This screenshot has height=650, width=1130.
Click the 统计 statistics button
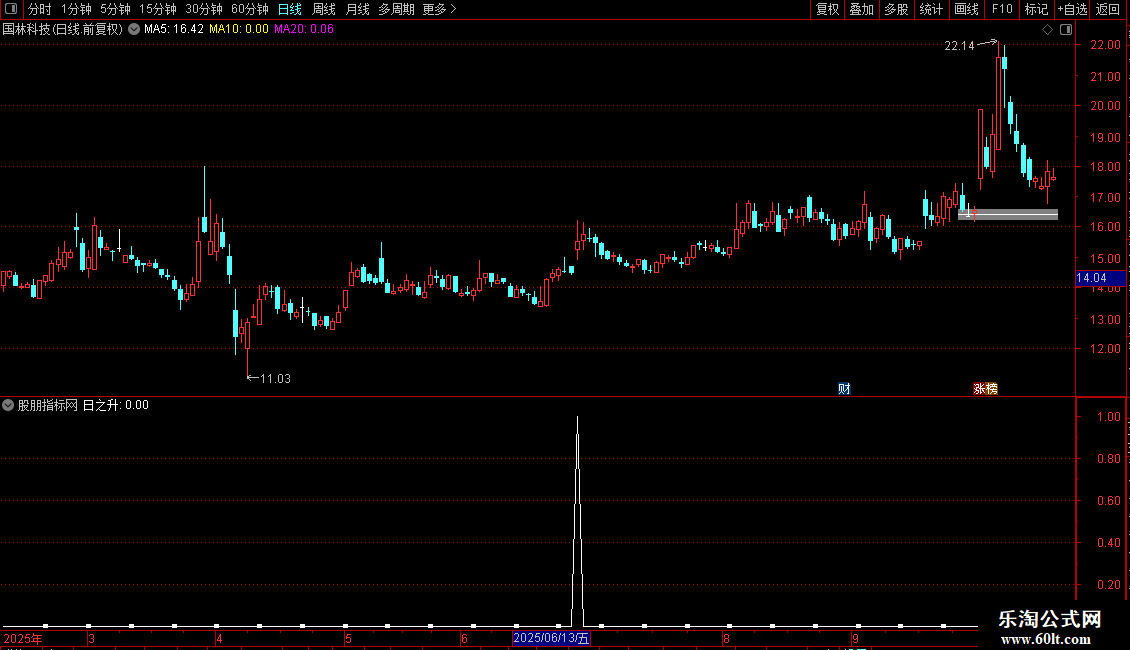930,9
